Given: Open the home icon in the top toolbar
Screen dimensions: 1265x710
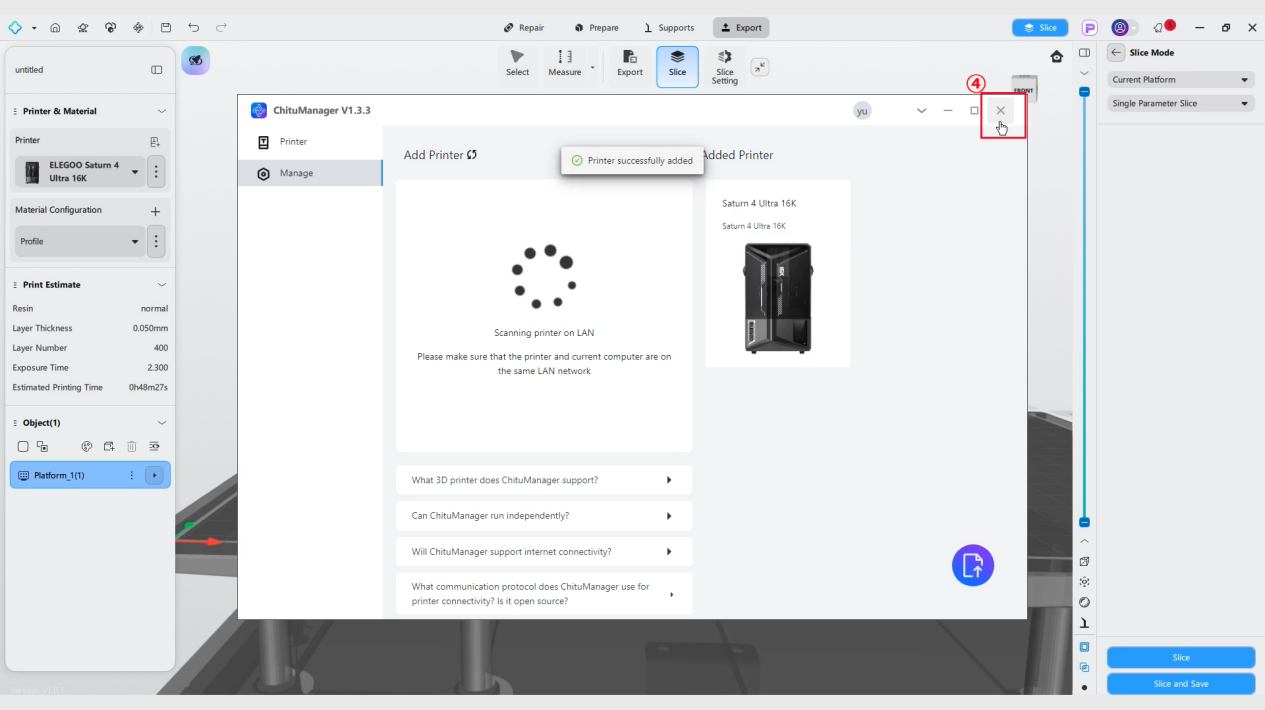Looking at the screenshot, I should [58, 28].
